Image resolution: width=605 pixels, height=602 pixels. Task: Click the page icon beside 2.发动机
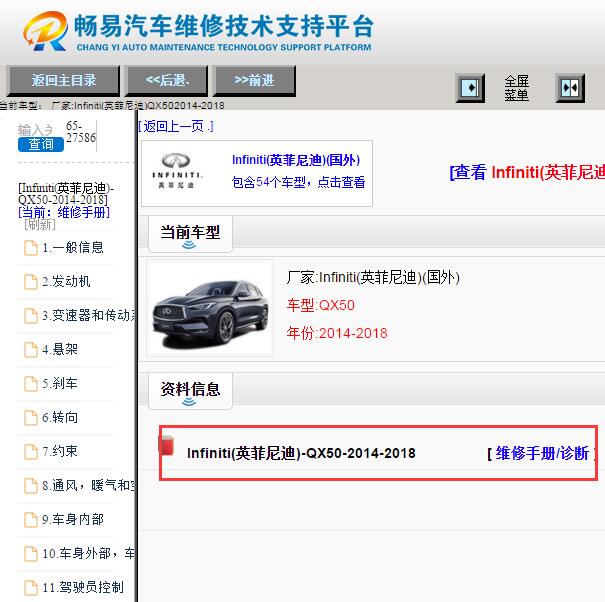(31, 282)
